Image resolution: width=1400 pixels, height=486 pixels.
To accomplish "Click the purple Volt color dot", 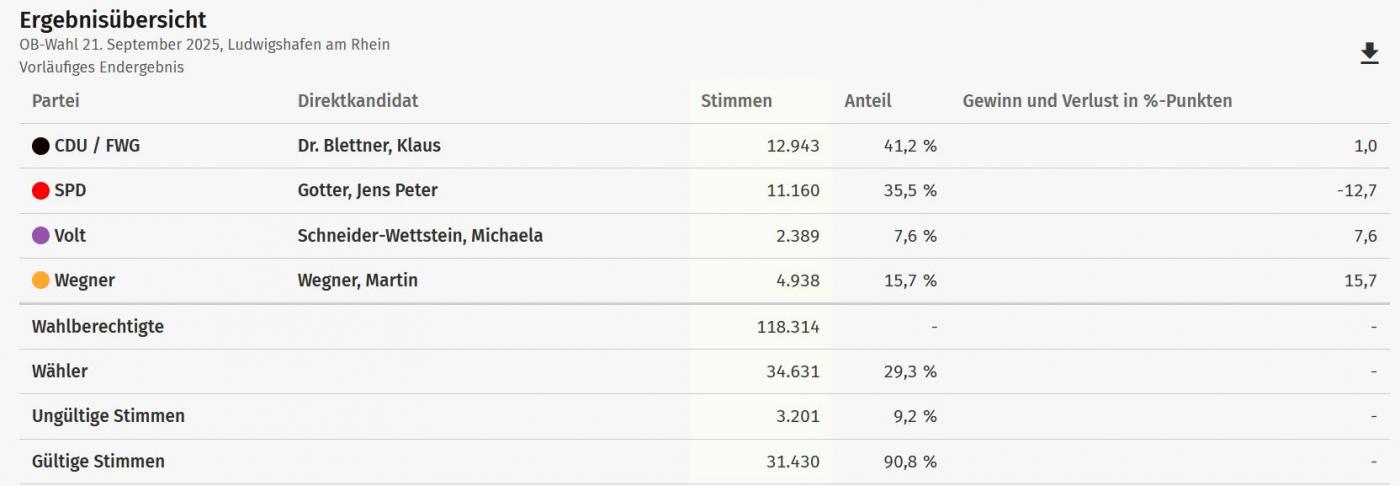I will click(x=41, y=236).
